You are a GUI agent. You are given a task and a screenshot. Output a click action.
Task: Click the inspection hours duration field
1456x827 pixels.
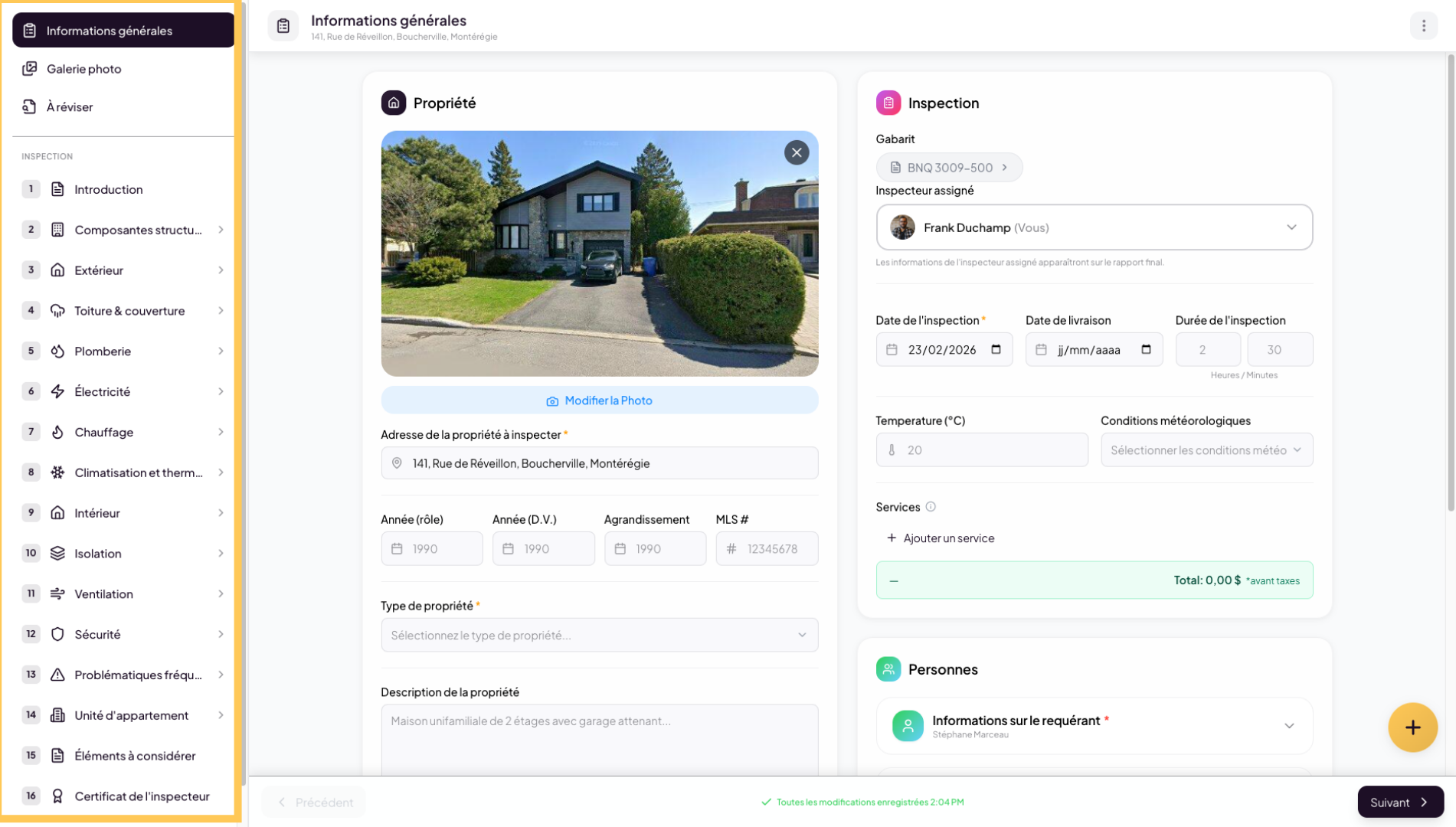1208,350
